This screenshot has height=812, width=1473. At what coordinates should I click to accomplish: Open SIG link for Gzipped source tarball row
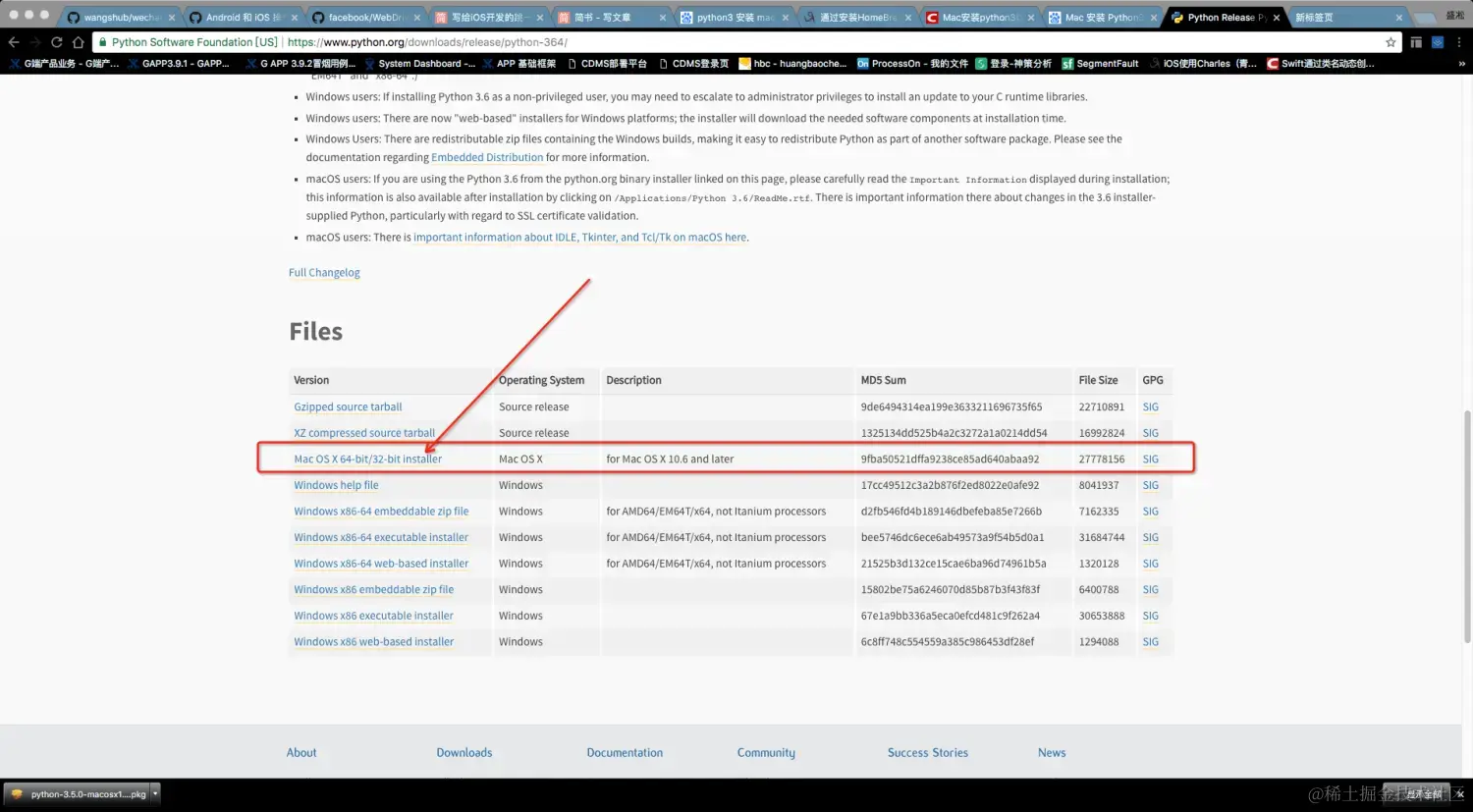pos(1150,406)
